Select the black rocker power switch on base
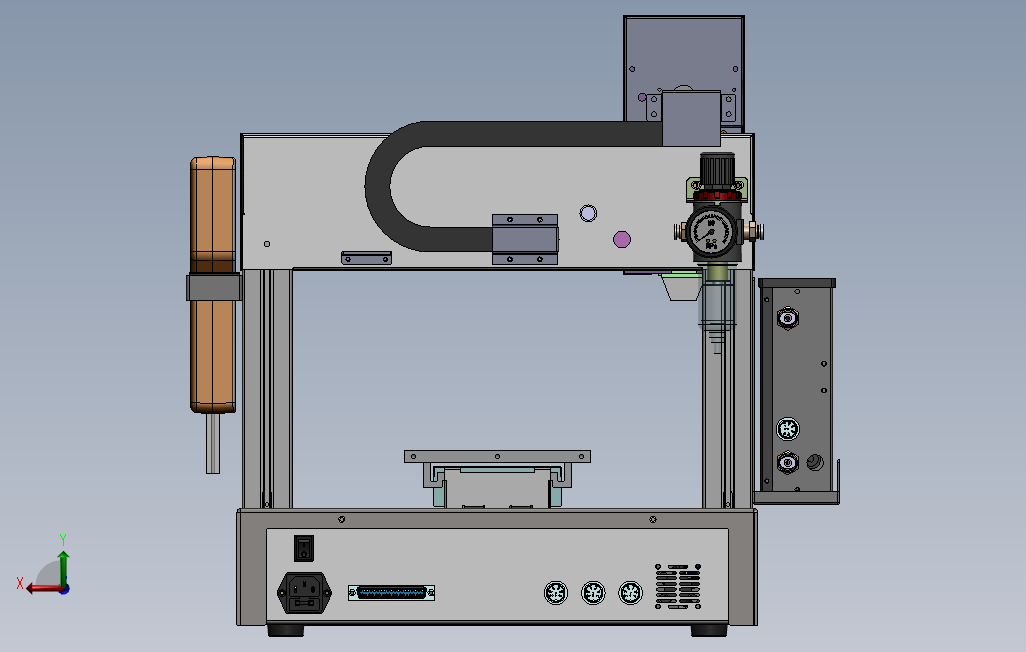 [x=304, y=549]
